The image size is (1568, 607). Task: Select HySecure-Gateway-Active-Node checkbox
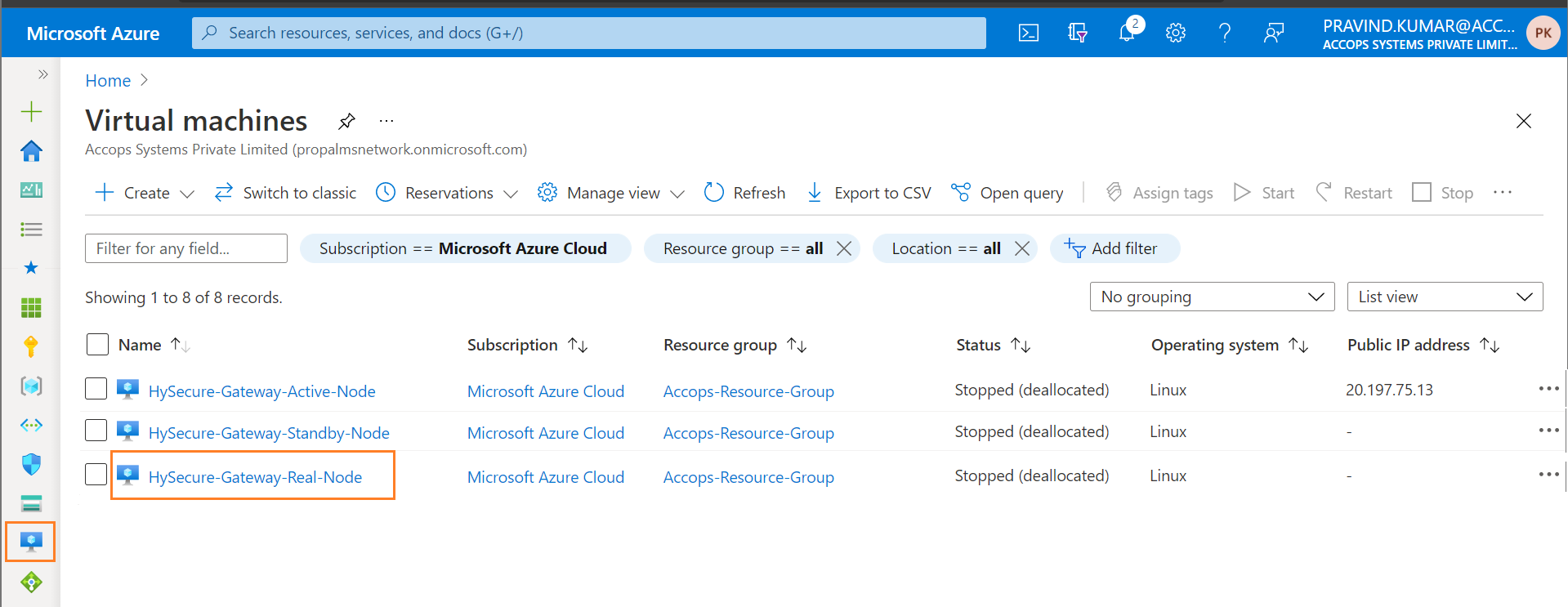(x=96, y=388)
